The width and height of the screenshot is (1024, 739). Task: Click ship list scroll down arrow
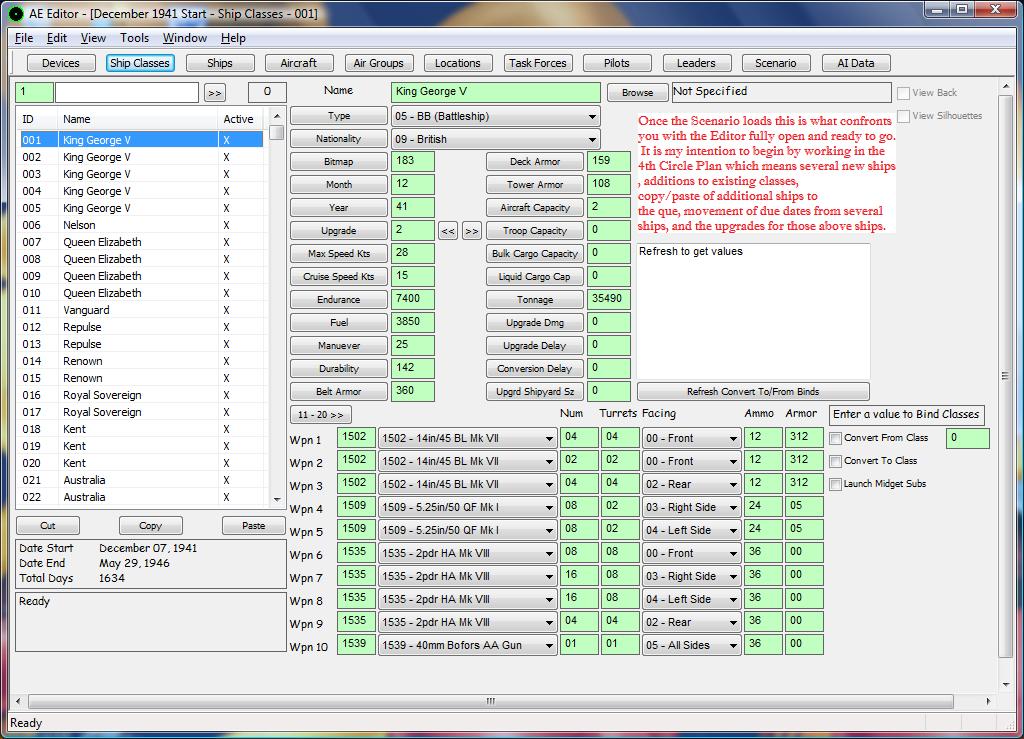(277, 499)
